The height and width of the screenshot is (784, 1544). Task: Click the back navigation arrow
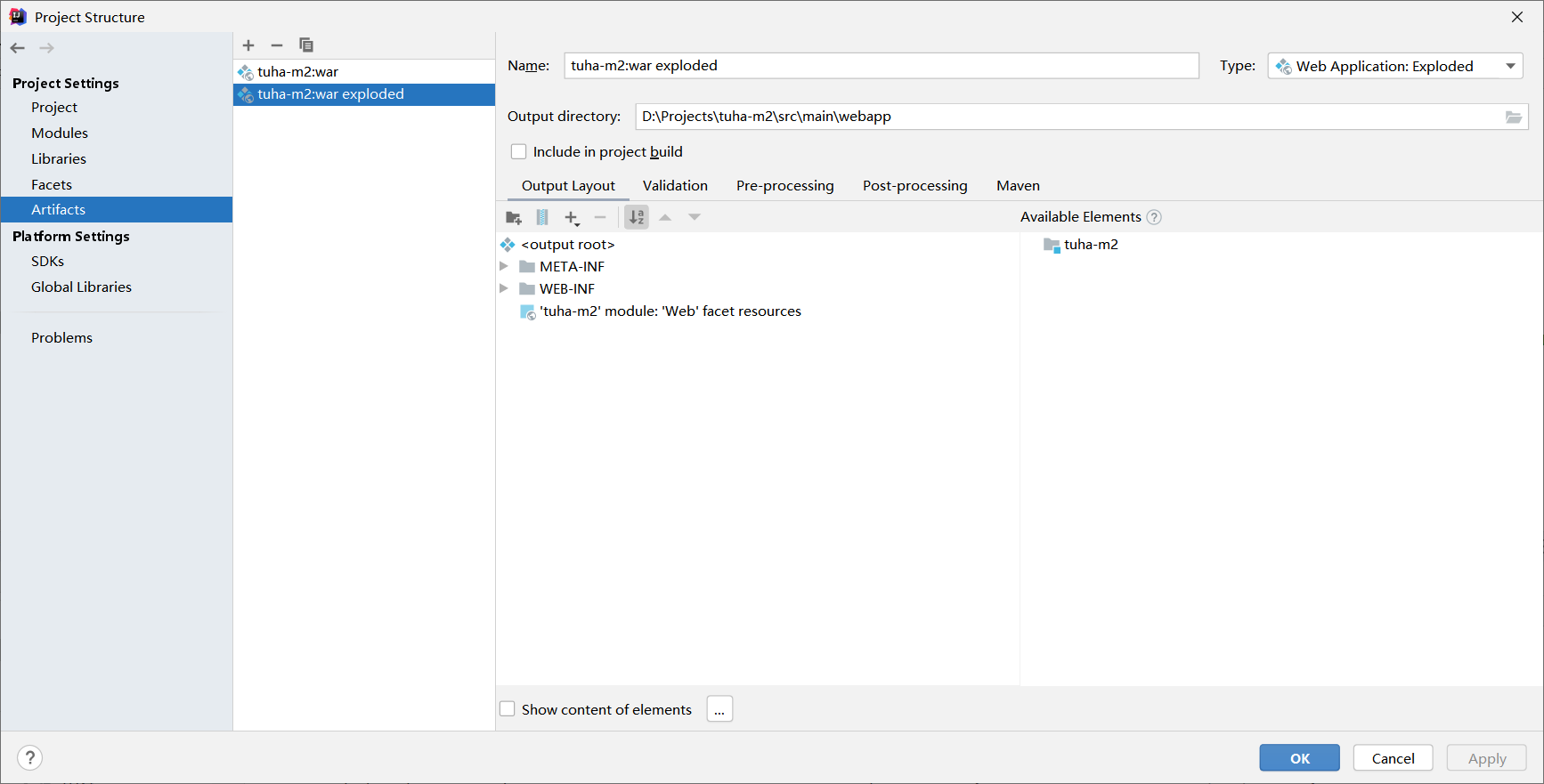click(x=18, y=48)
